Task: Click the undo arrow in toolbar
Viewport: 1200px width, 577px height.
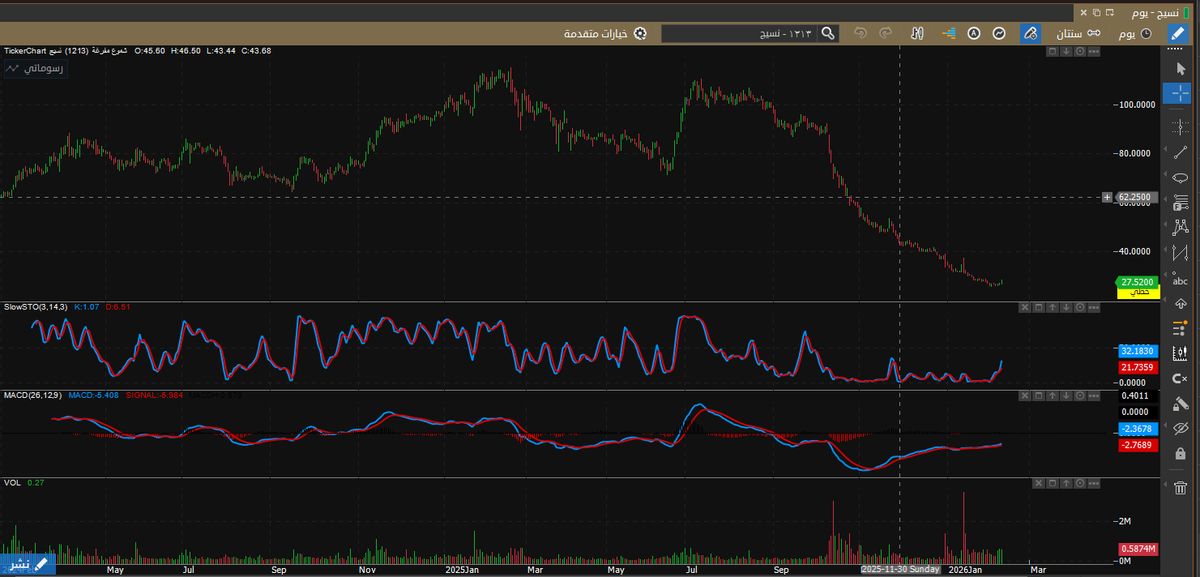Action: (x=860, y=33)
